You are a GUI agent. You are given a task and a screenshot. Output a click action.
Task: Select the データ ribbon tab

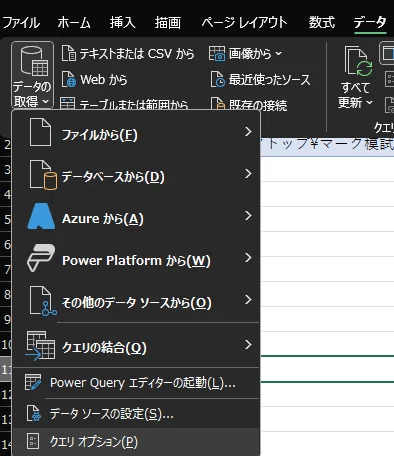pyautogui.click(x=370, y=23)
